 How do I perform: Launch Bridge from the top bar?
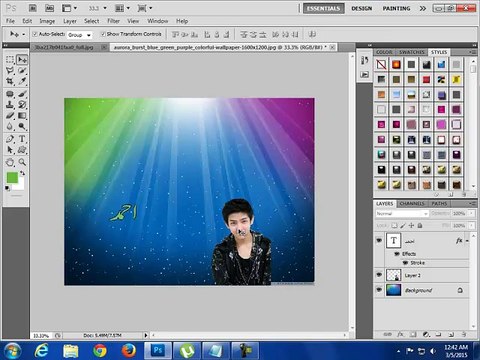(33, 8)
